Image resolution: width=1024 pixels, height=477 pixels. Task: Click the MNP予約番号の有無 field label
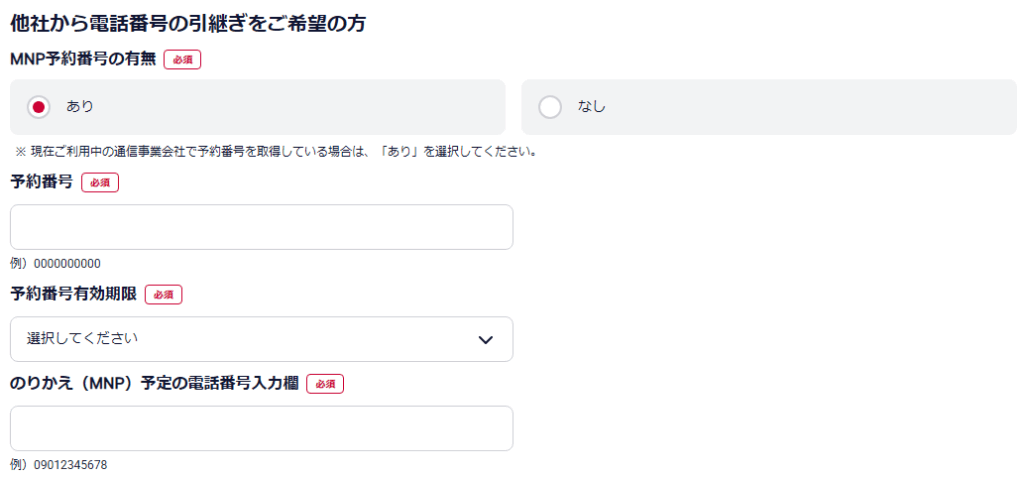tap(83, 60)
